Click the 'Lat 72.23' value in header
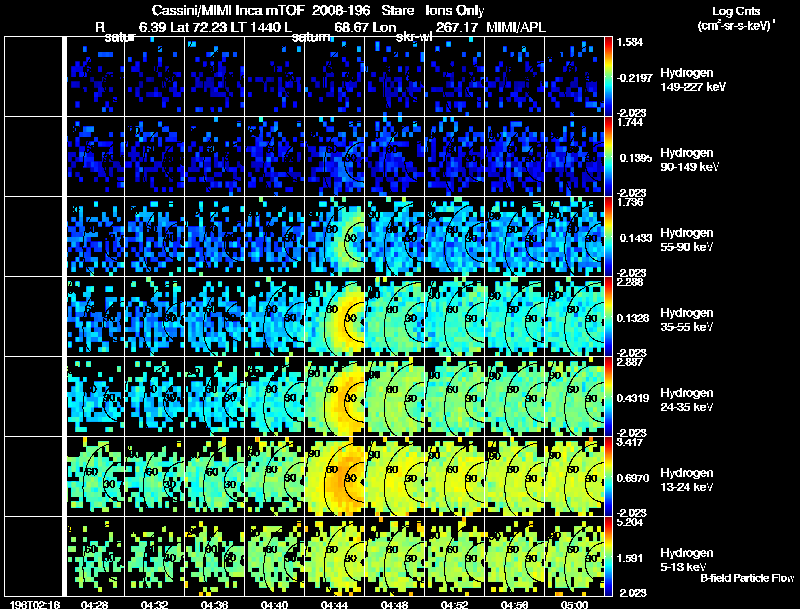This screenshot has width=800, height=609. pyautogui.click(x=198, y=27)
